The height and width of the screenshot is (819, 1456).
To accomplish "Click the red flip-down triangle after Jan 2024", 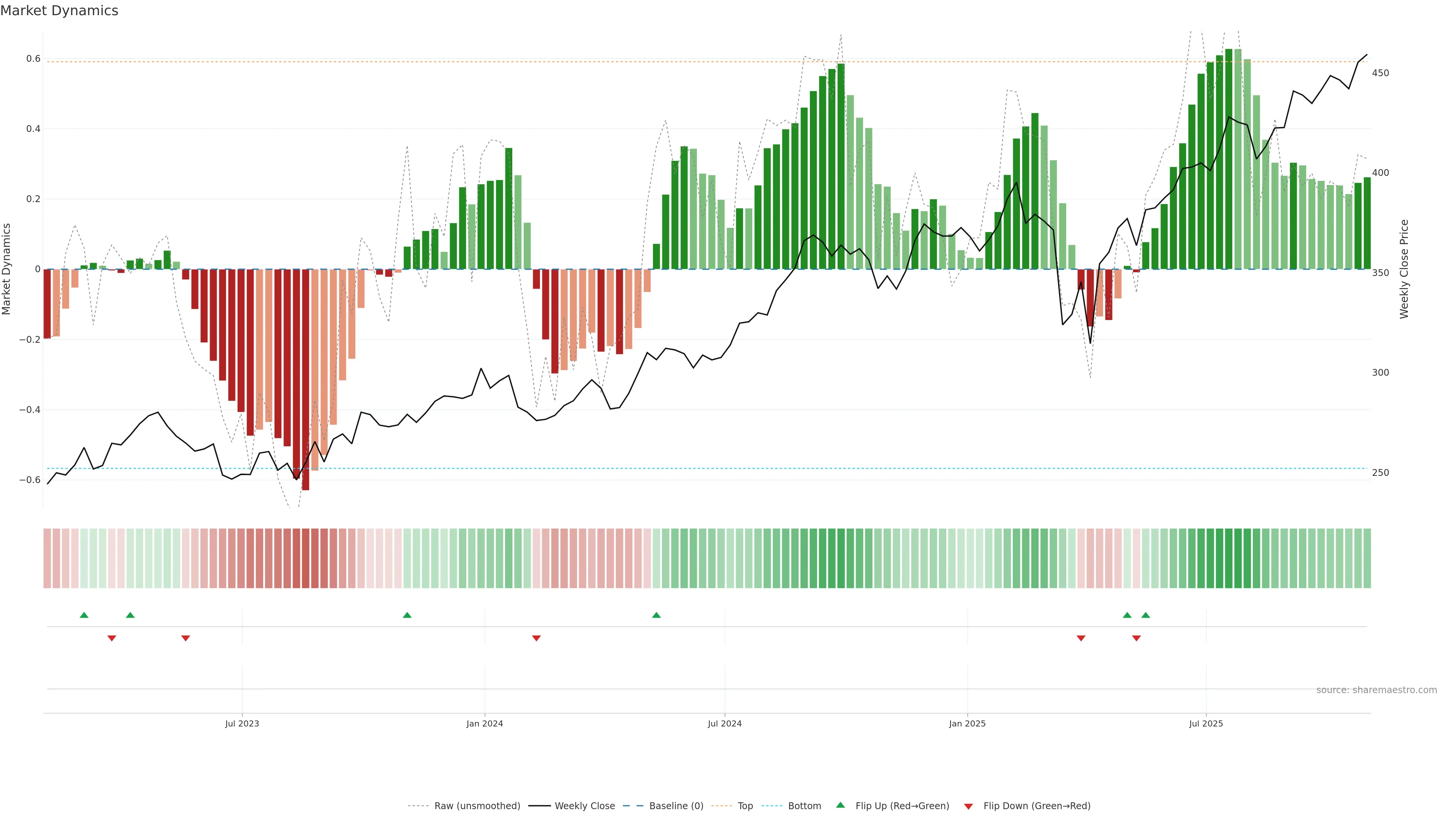I will coord(537,638).
